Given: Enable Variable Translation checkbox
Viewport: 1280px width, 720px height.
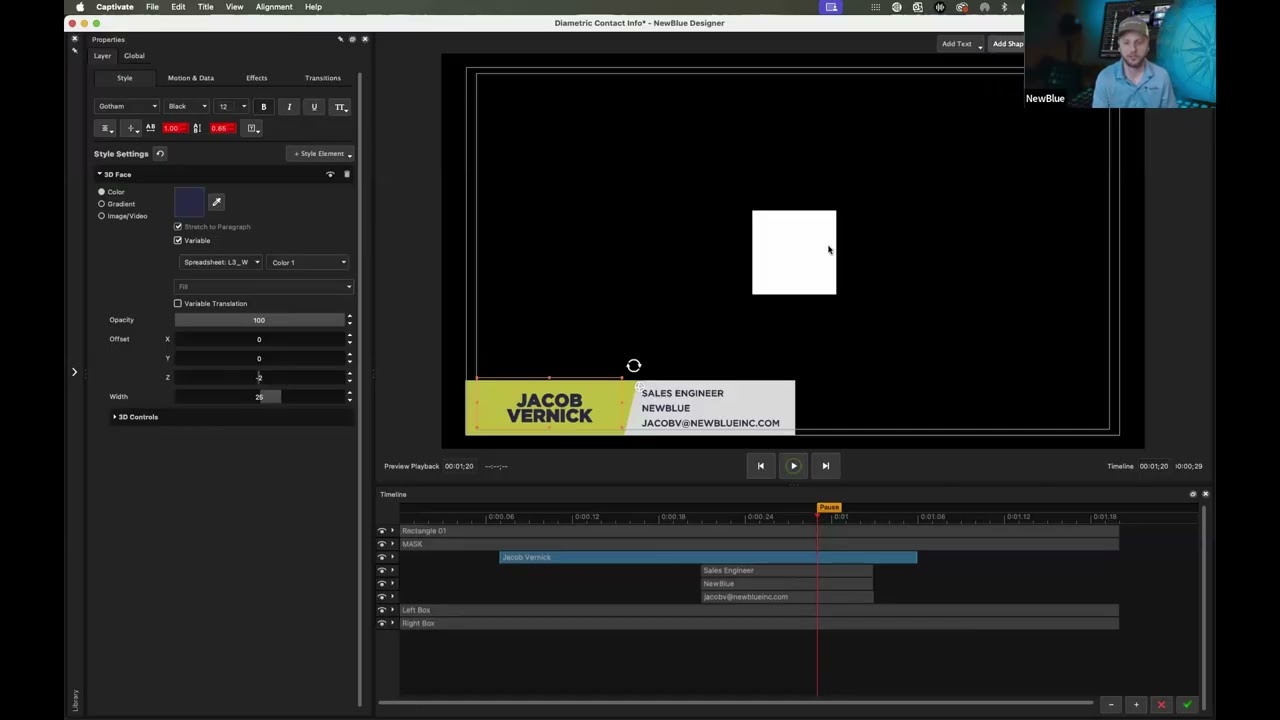Looking at the screenshot, I should pyautogui.click(x=178, y=303).
